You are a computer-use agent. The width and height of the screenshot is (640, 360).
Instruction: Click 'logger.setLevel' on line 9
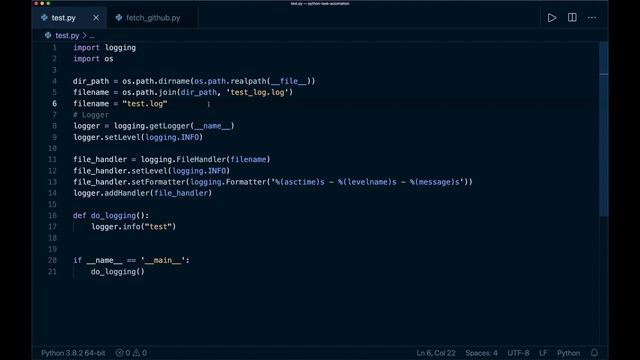pyautogui.click(x=107, y=137)
